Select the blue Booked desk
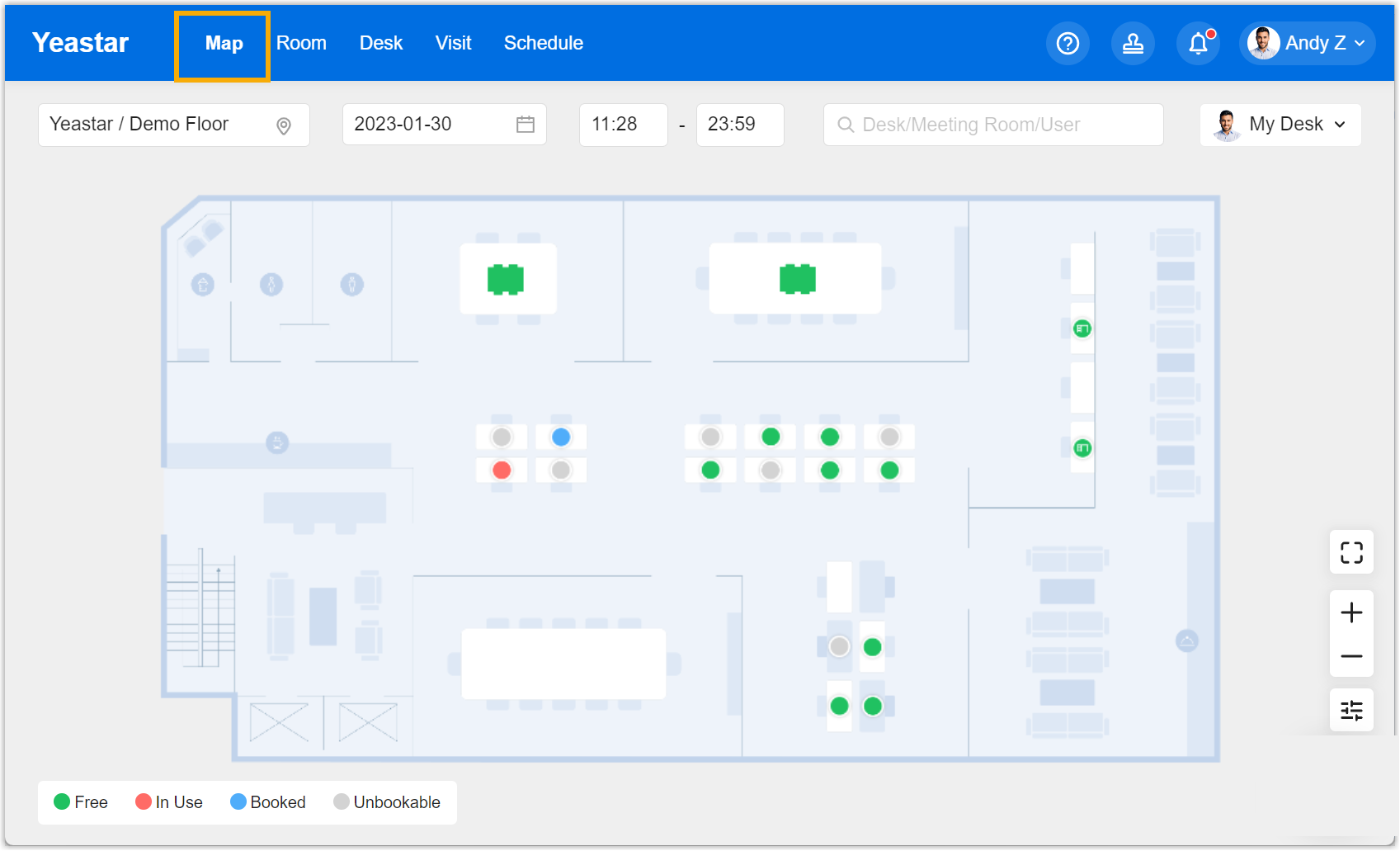 pyautogui.click(x=561, y=437)
